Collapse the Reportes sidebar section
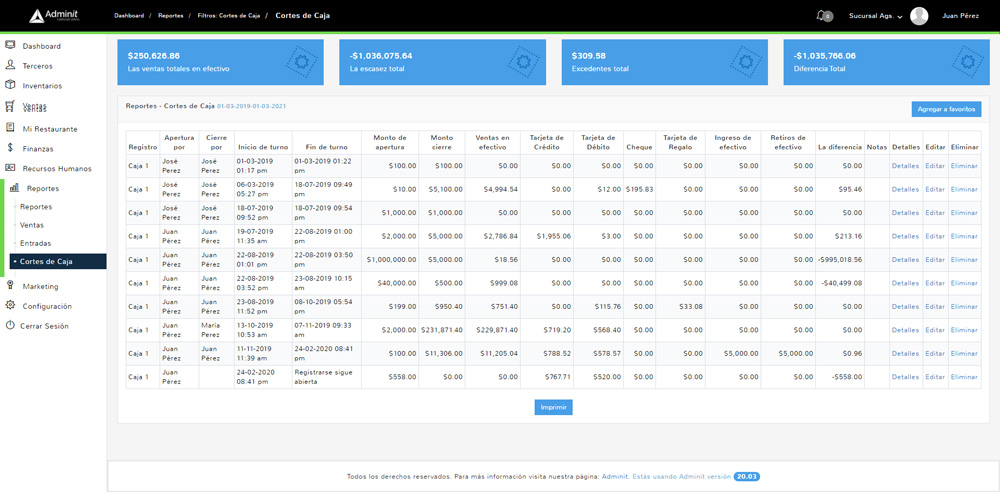Viewport: 1000px width, 492px height. pyautogui.click(x=43, y=188)
